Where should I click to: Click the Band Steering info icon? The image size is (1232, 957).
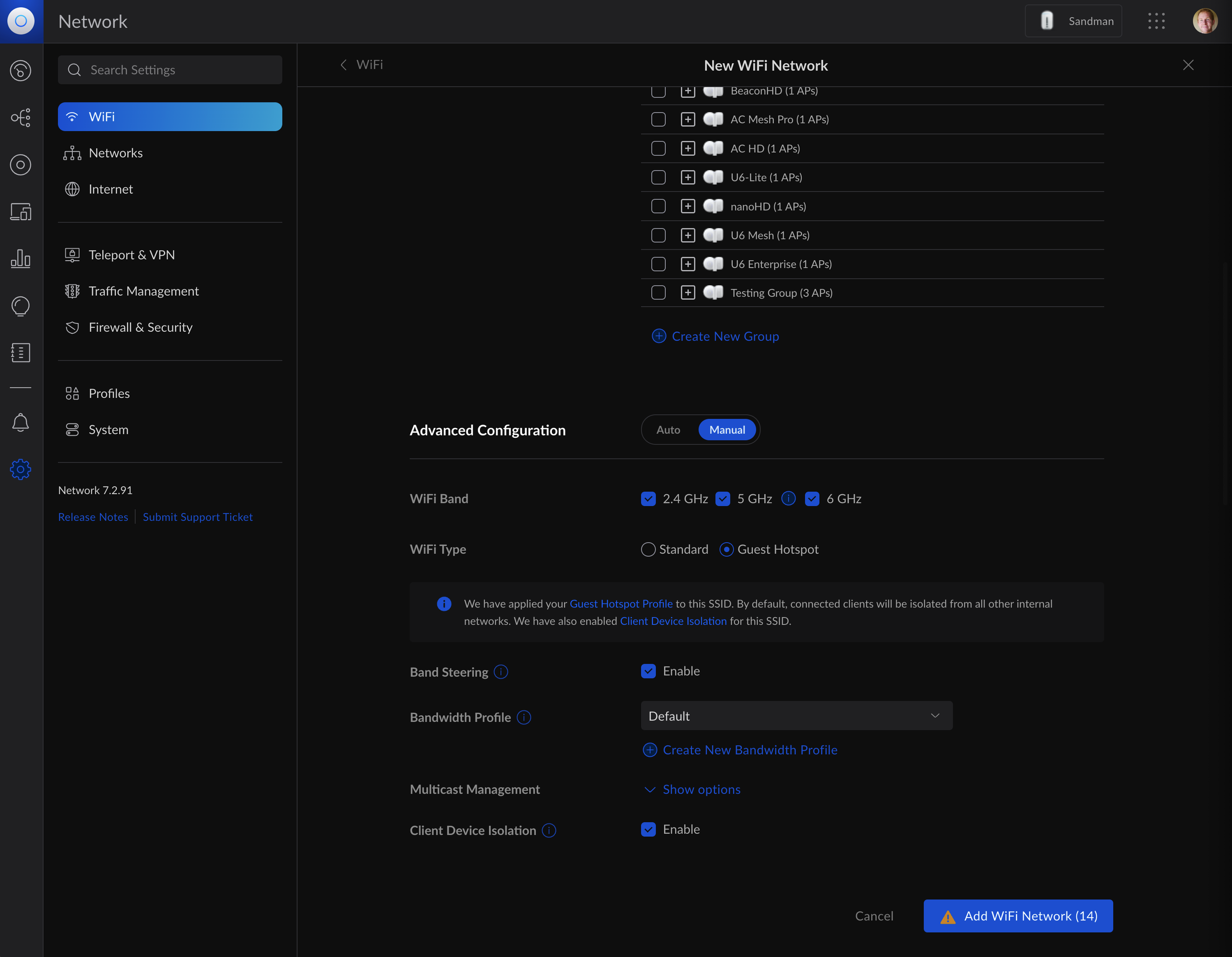pos(501,672)
